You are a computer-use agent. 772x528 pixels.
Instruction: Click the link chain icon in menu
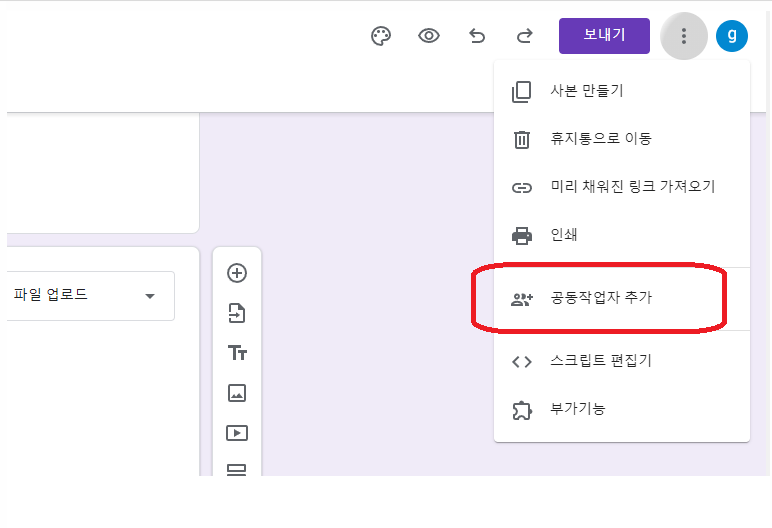[522, 188]
